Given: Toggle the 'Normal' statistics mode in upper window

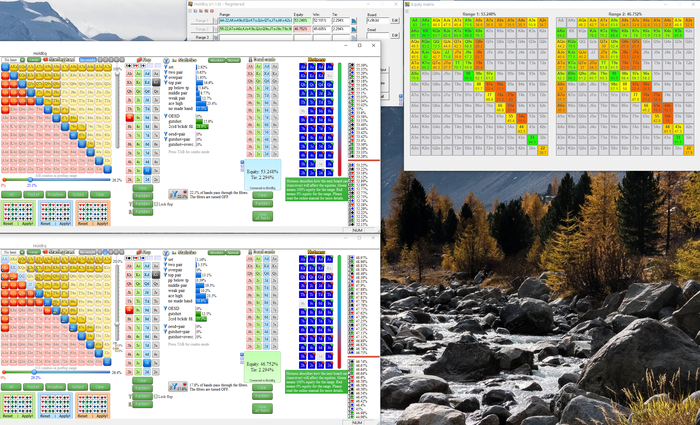Looking at the screenshot, I should pos(235,60).
